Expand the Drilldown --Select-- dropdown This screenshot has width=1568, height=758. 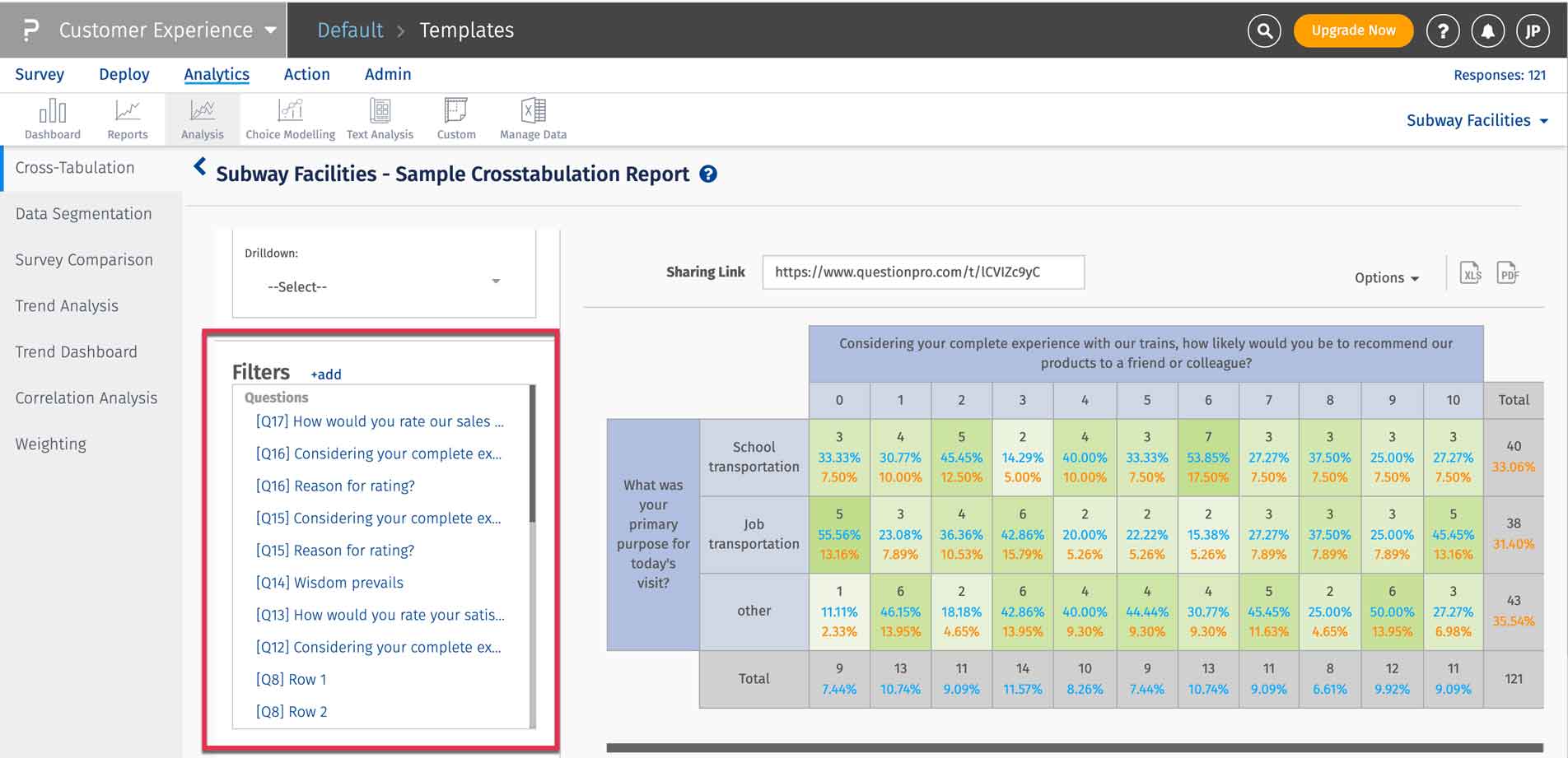(384, 286)
